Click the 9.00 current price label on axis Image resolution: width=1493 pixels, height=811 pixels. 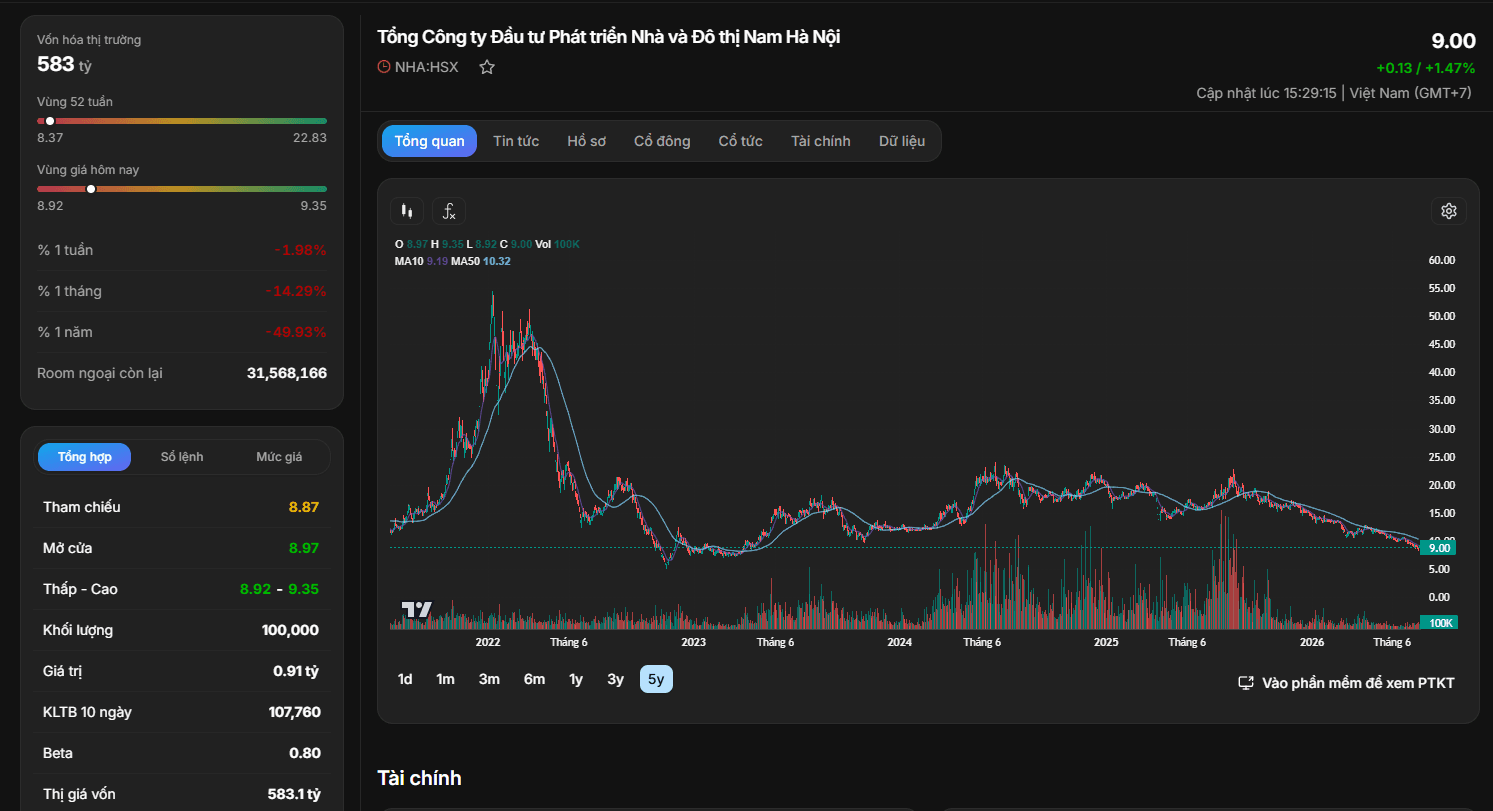(x=1439, y=548)
